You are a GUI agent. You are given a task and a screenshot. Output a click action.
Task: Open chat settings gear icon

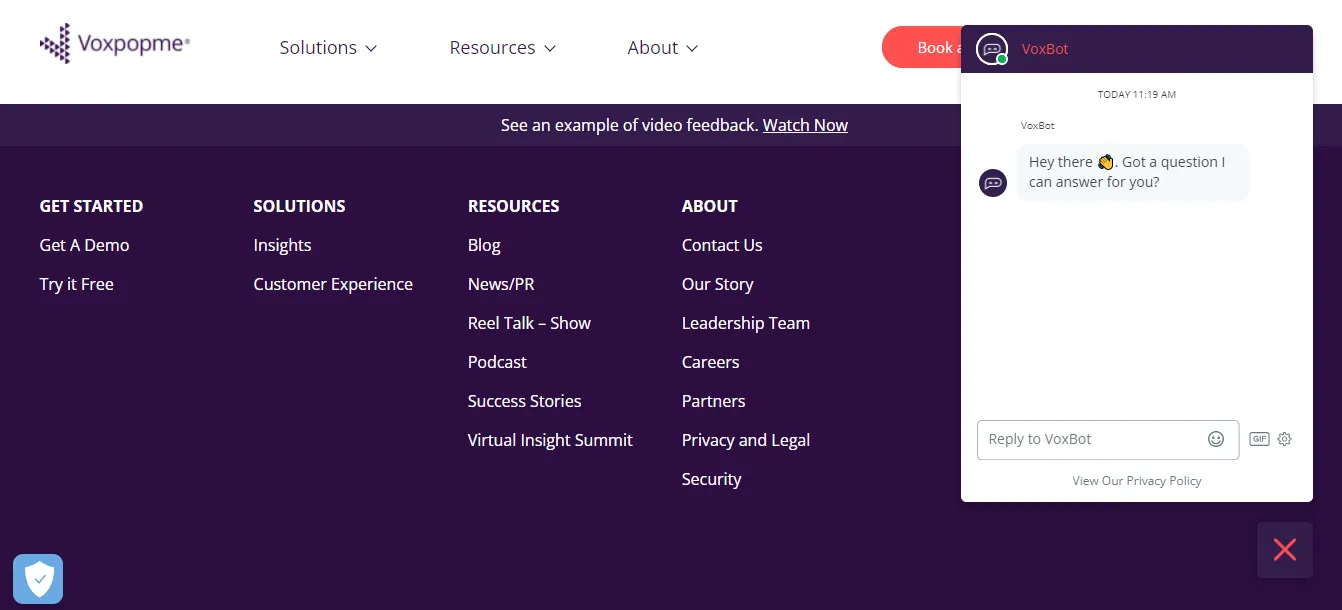point(1285,439)
